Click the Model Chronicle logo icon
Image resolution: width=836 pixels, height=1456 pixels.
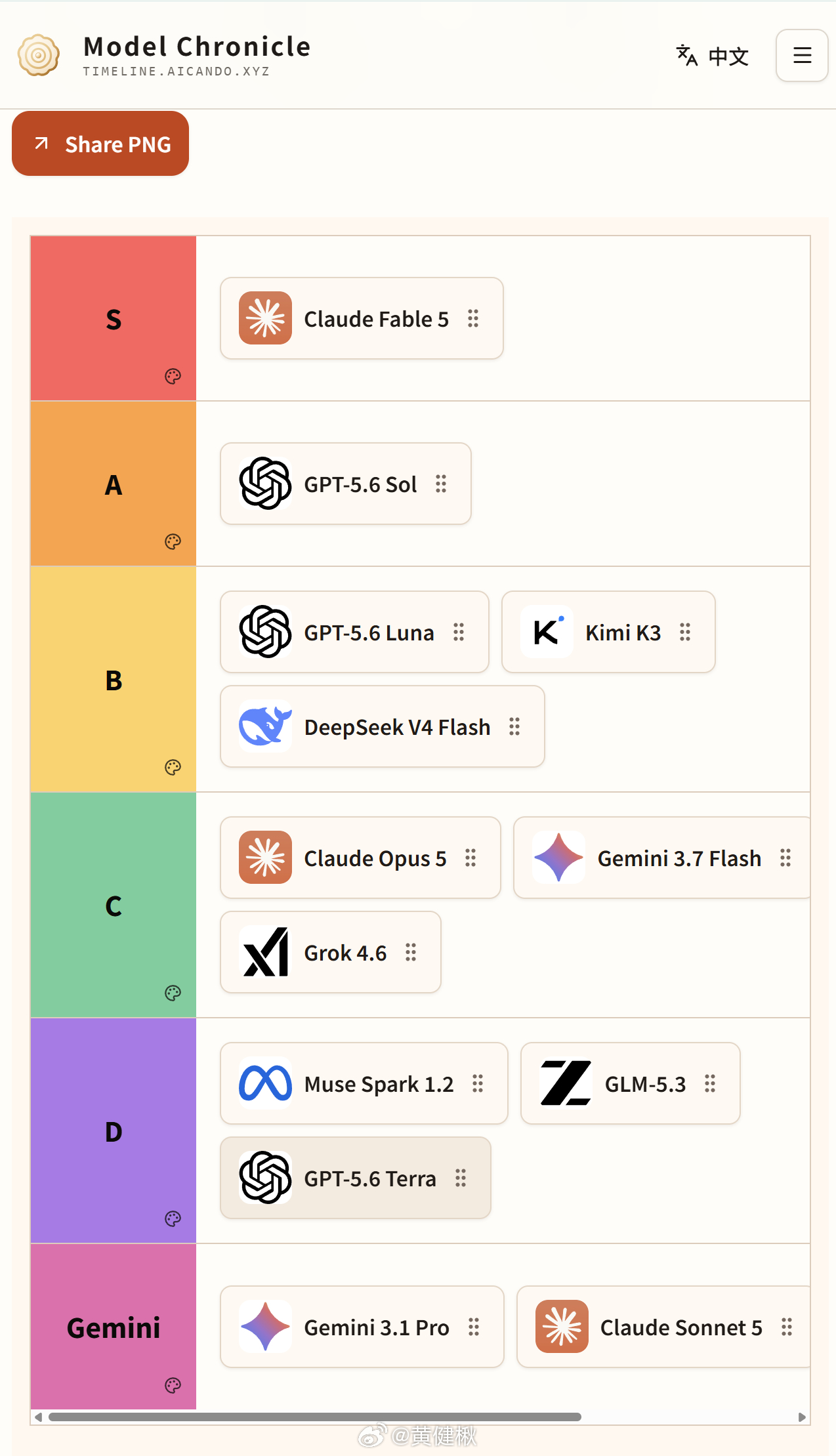click(39, 55)
